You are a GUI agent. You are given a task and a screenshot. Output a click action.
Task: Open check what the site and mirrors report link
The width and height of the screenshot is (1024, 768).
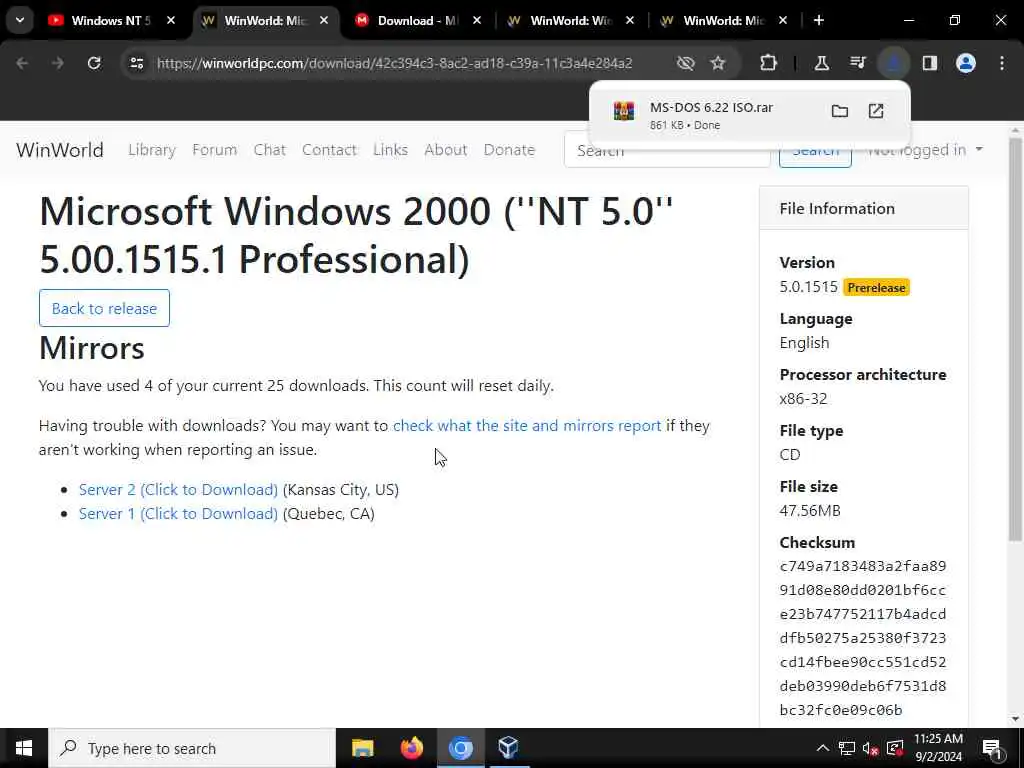[x=527, y=426]
